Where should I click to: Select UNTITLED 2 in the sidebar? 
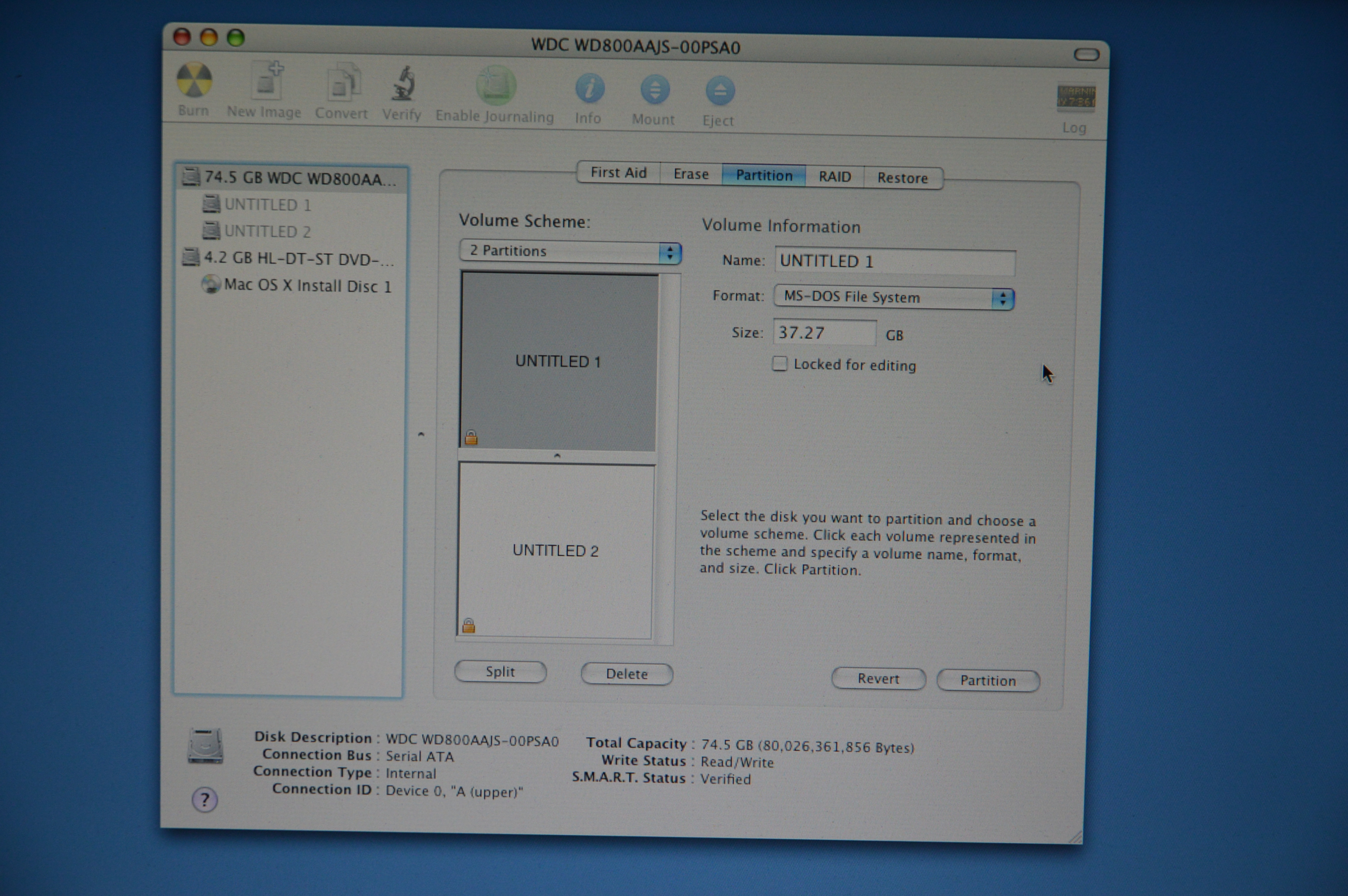(257, 231)
